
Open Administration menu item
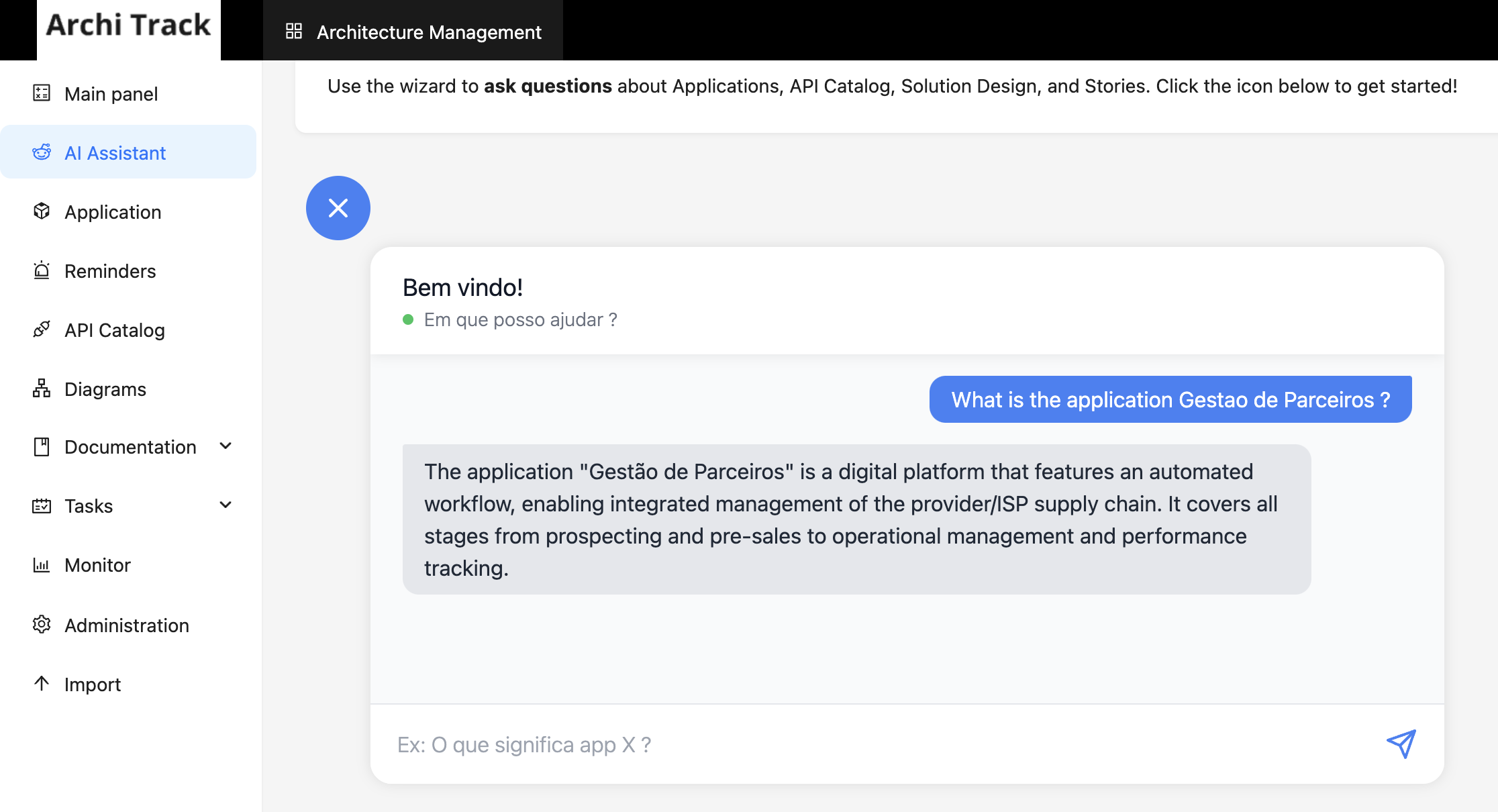pos(128,625)
